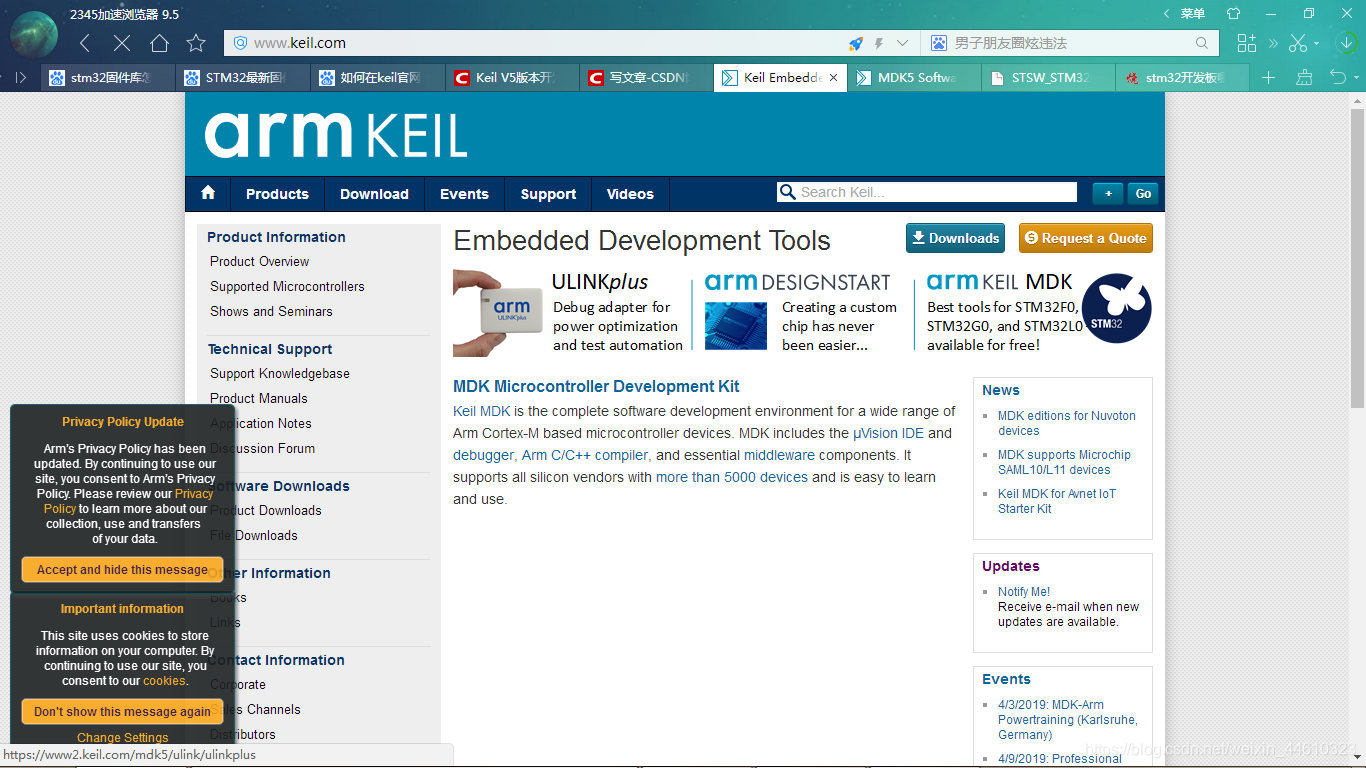Viewport: 1366px width, 768px height.
Task: Click the rocket speed-up icon in address bar
Action: [856, 43]
